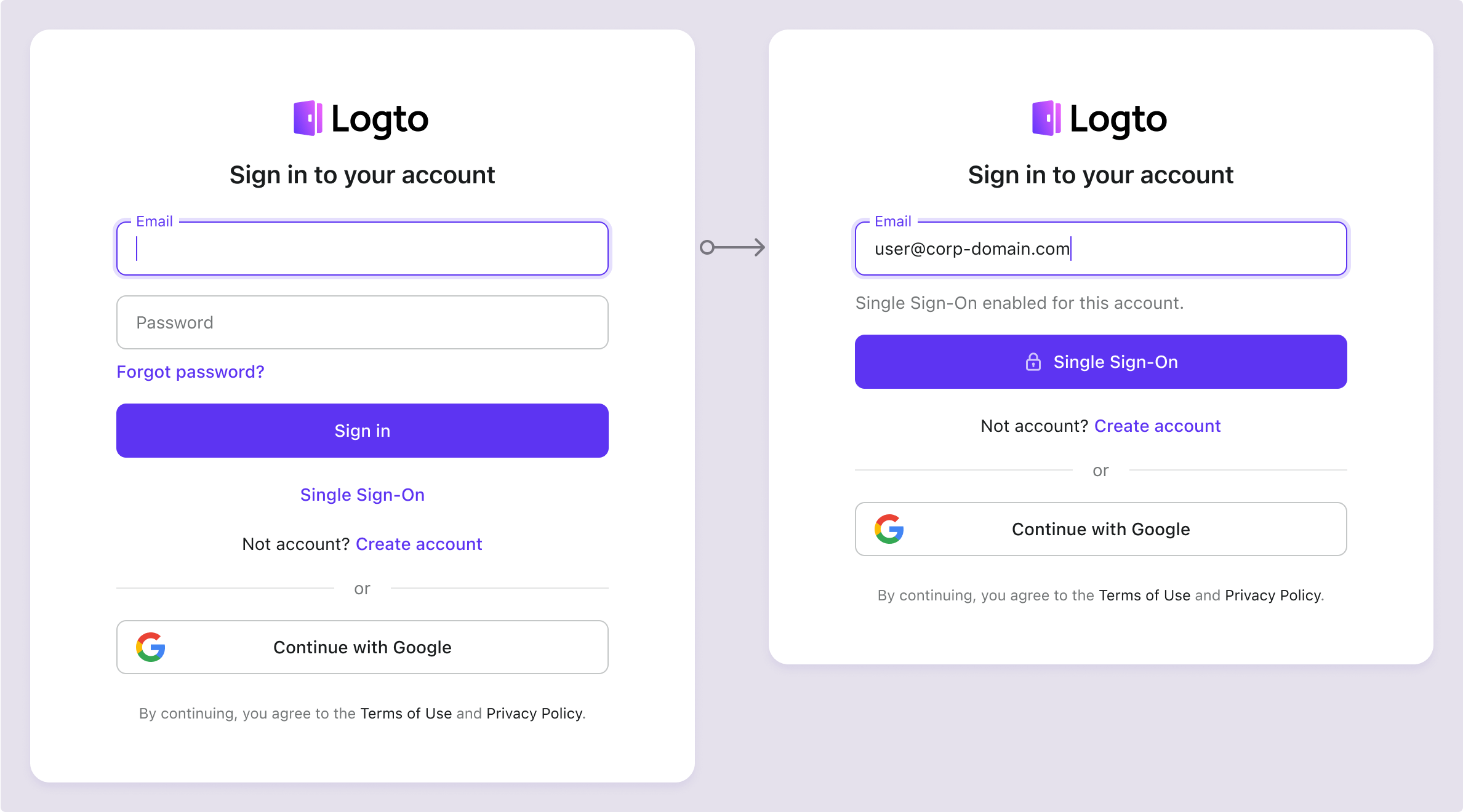Click the Single Sign-On button on right panel
Viewport: 1463px width, 812px height.
pos(1100,362)
